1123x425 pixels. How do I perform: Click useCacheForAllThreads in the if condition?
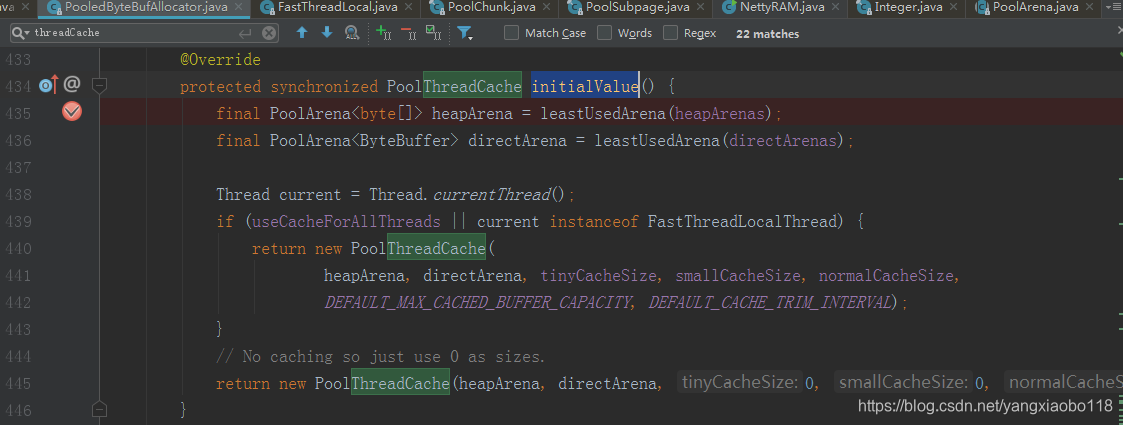pos(346,221)
